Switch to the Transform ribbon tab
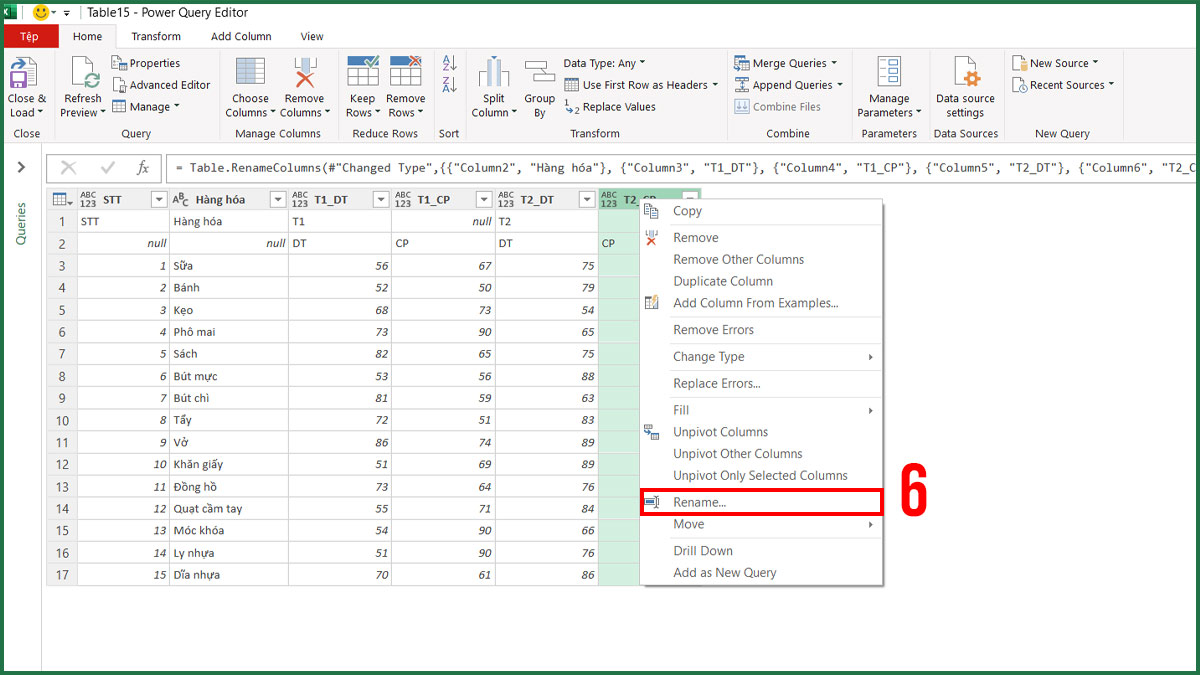 [155, 36]
